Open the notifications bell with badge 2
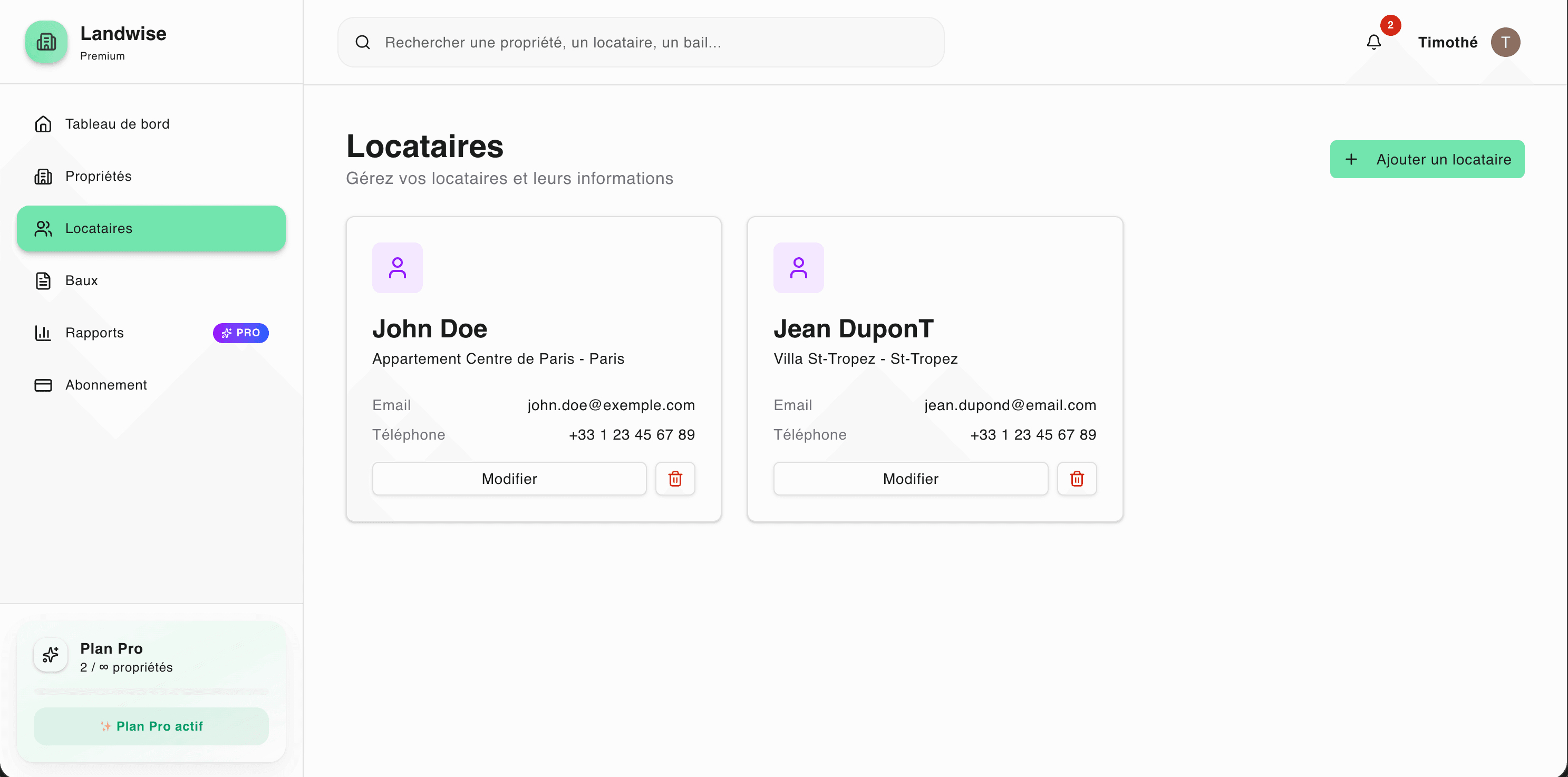Screen dimensions: 1568x777 (1373, 42)
